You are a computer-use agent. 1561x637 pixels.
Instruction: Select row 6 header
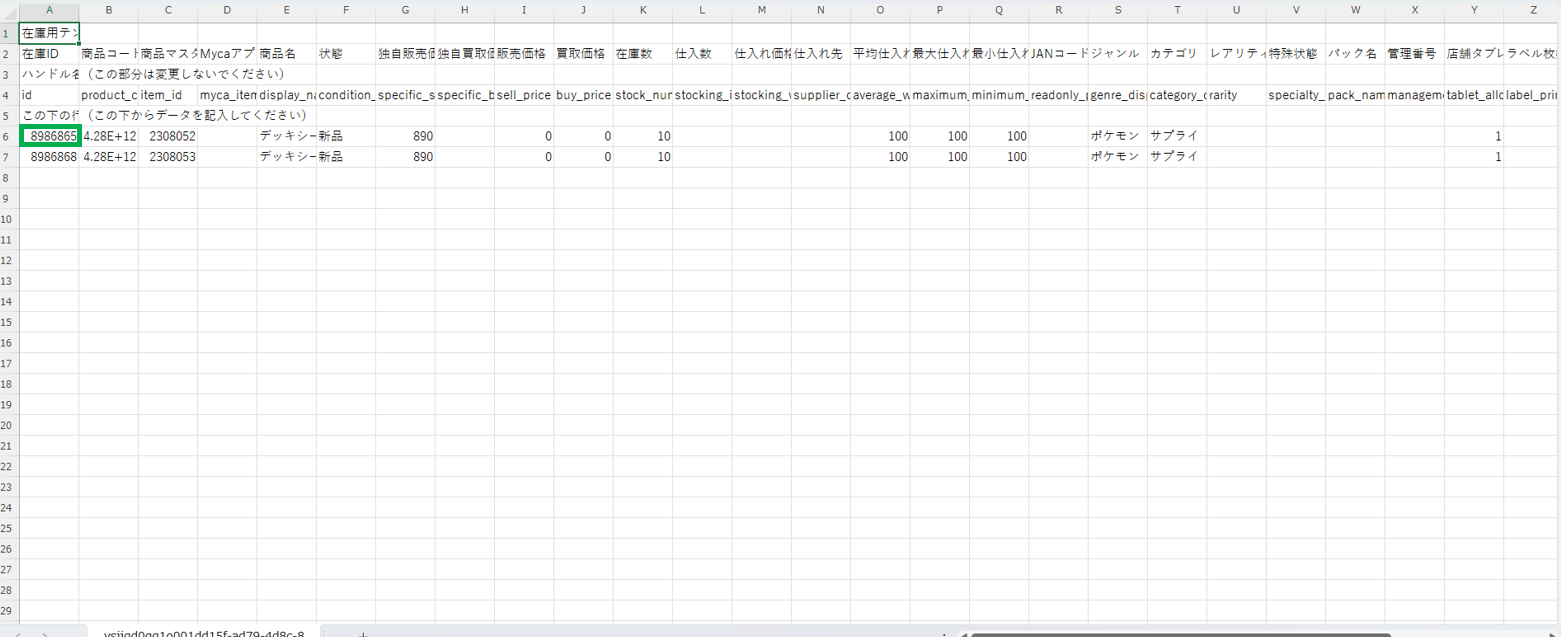[x=9, y=135]
